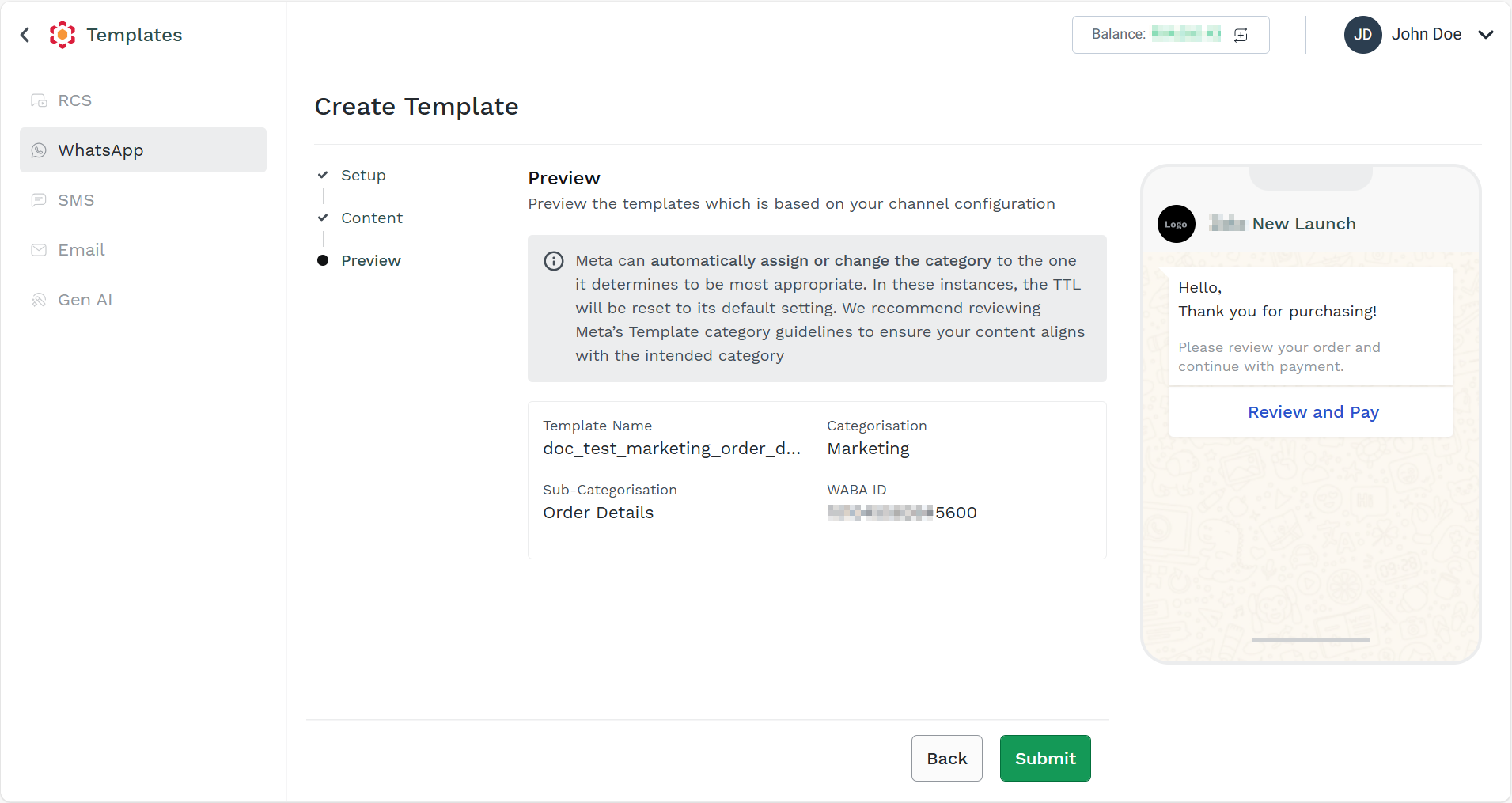Go to SMS templates
This screenshot has width=1512, height=803.
(143, 200)
